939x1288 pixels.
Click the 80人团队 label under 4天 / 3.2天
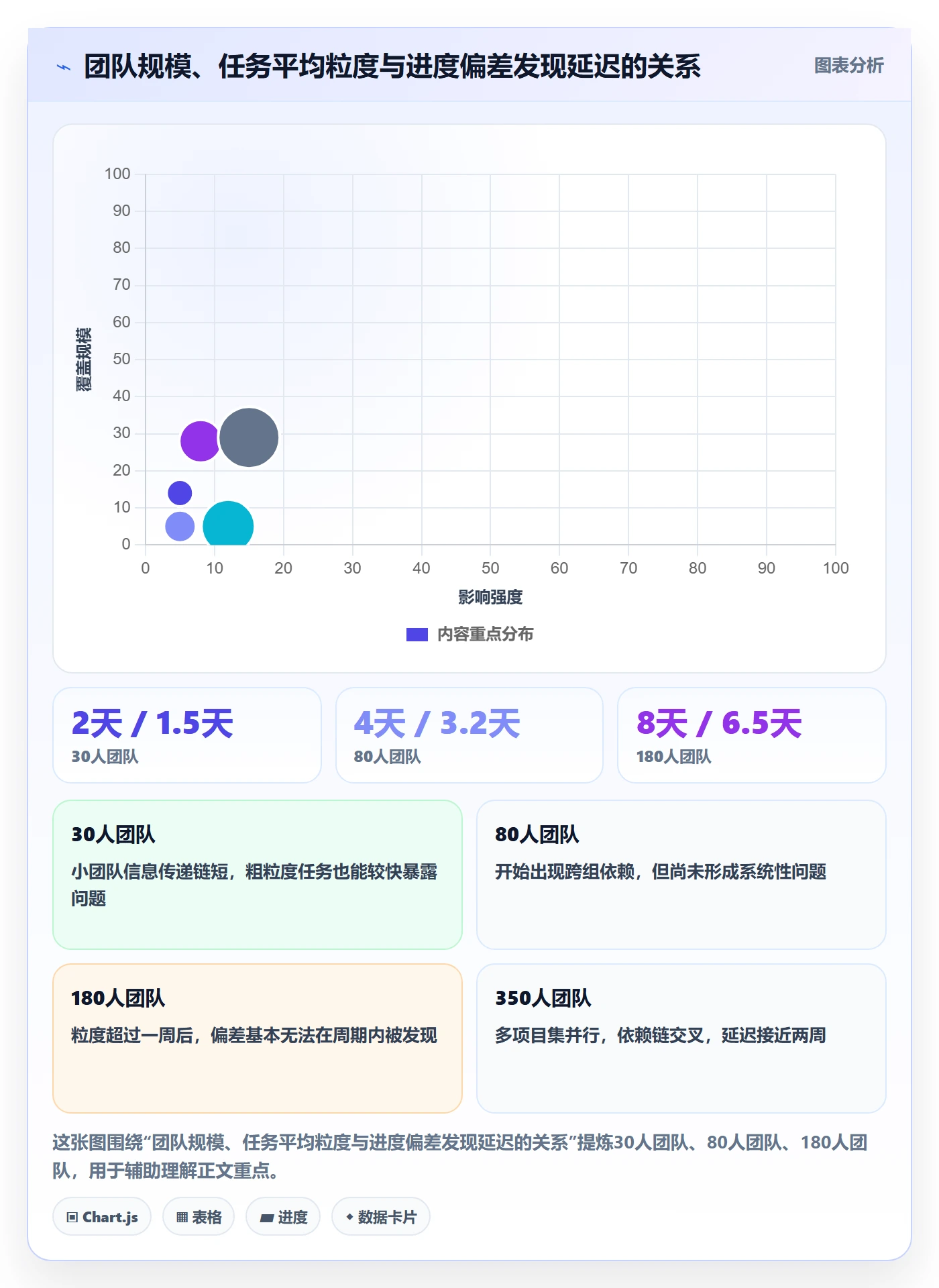coord(387,757)
